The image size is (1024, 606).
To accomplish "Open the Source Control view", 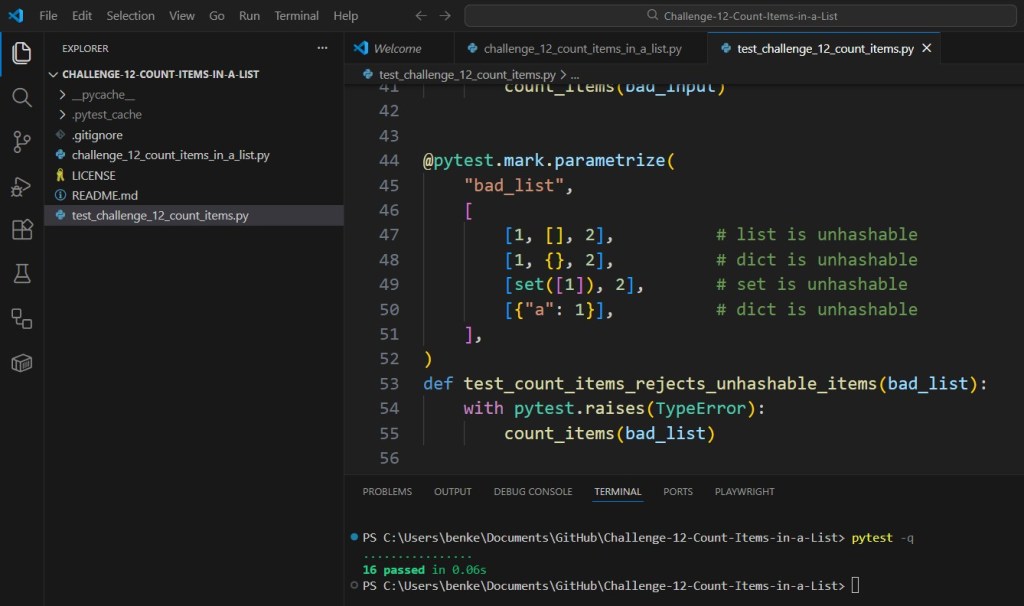I will pos(21,142).
